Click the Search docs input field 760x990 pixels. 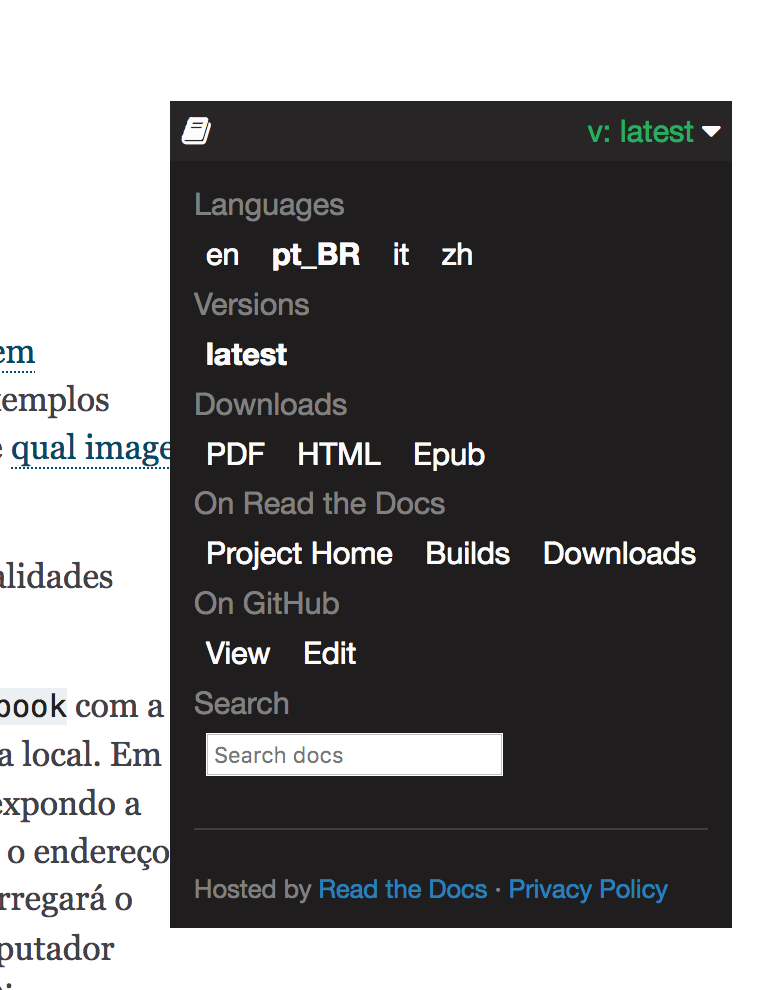coord(353,754)
